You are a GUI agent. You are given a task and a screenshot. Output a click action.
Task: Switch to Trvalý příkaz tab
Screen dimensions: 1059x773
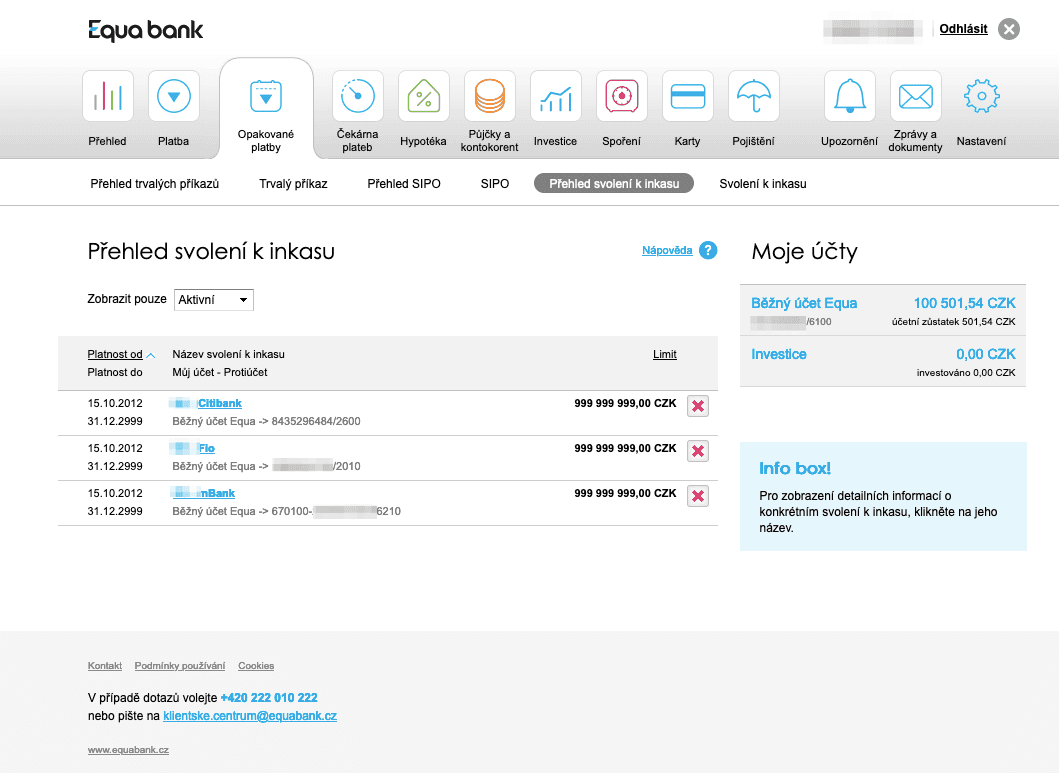coord(293,184)
